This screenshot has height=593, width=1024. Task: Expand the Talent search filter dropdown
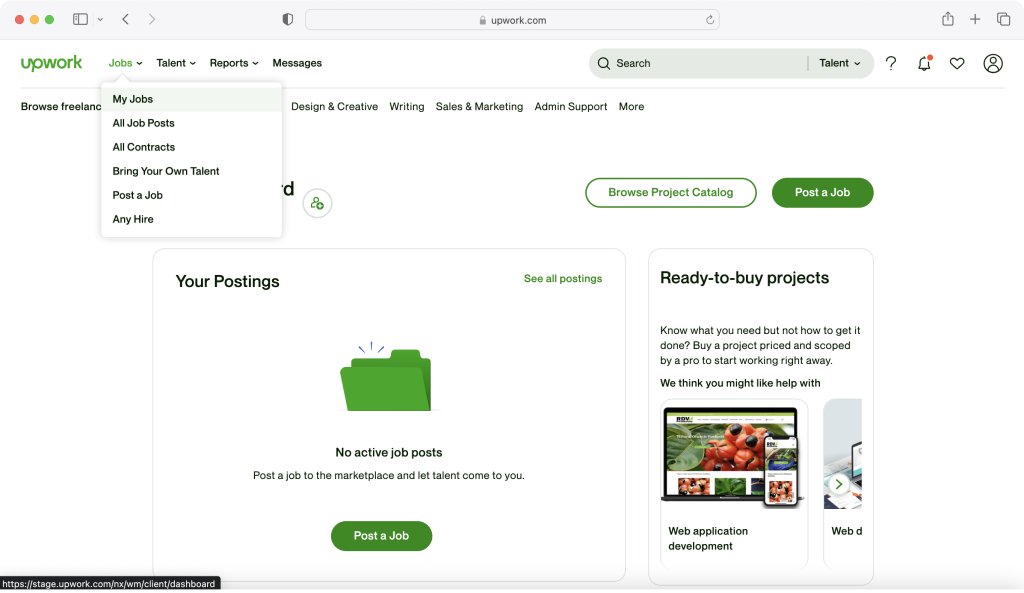840,63
